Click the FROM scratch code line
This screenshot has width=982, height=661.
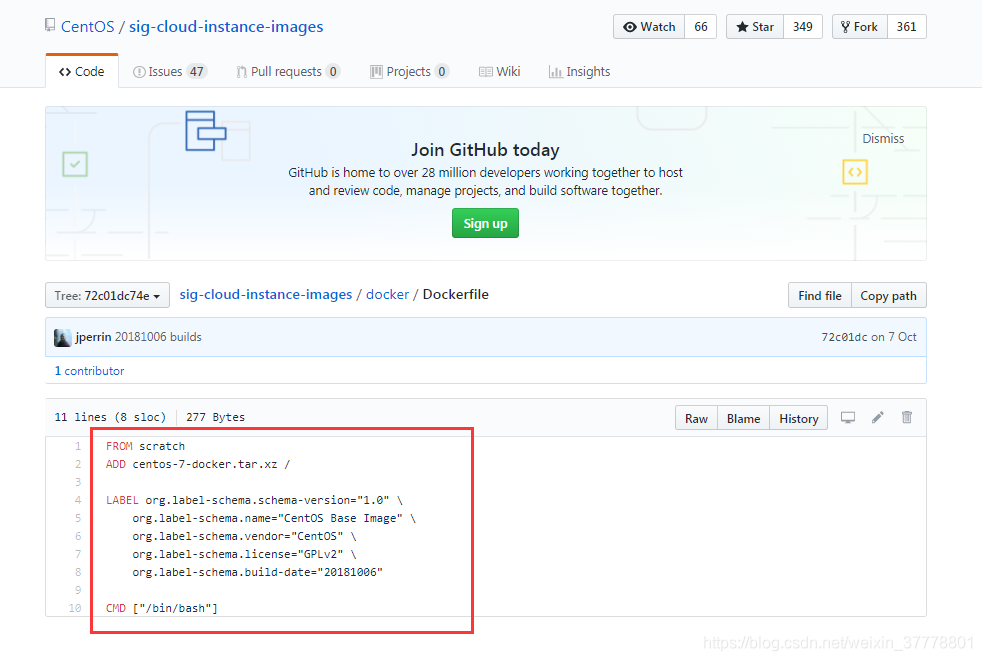click(145, 446)
